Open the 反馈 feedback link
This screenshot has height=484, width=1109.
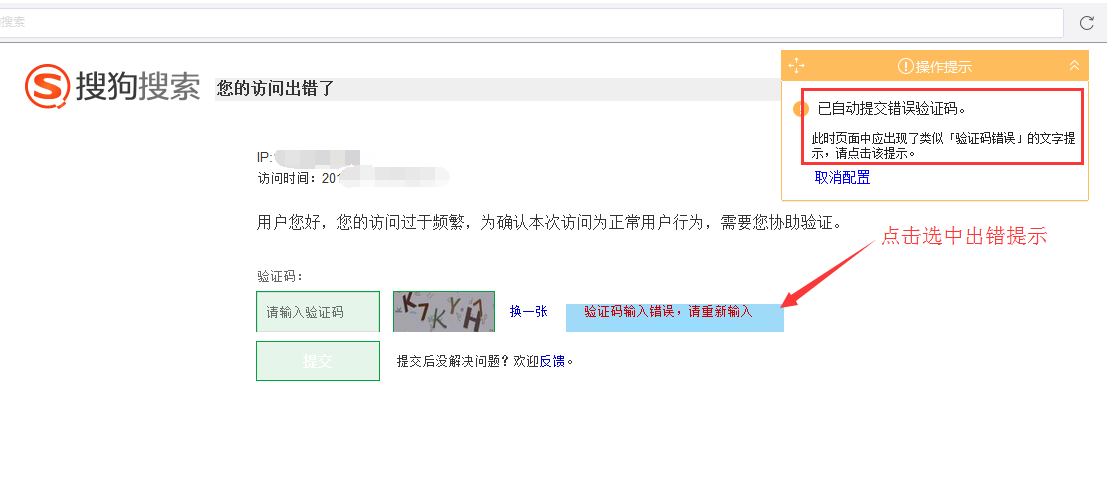[552, 362]
